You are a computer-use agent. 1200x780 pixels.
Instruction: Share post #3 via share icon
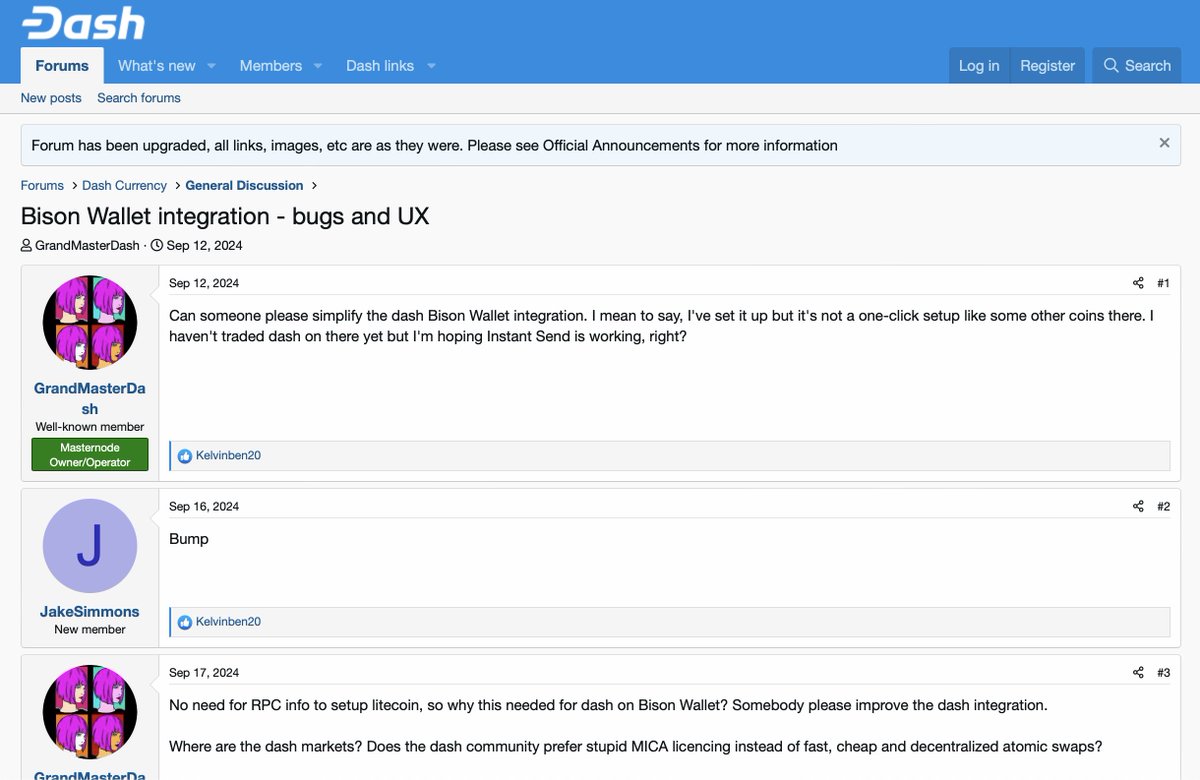click(x=1138, y=672)
